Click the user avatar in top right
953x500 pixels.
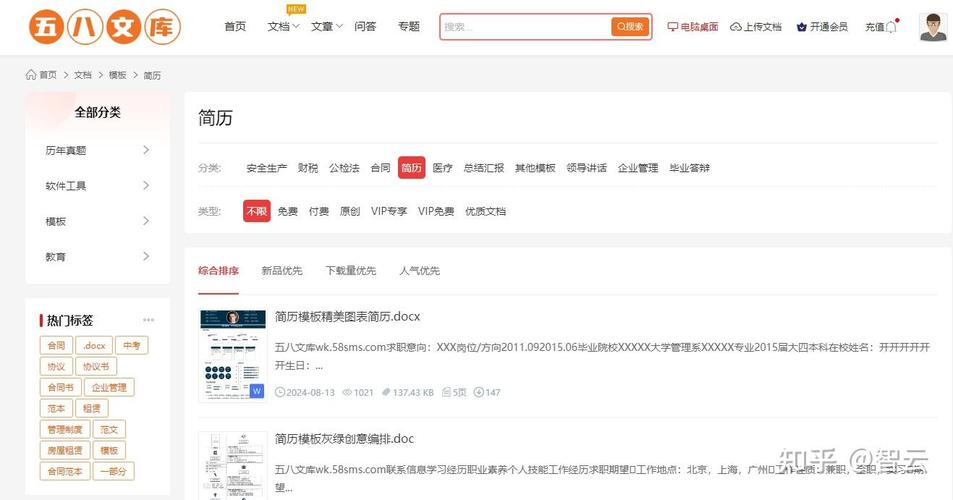pyautogui.click(x=932, y=27)
